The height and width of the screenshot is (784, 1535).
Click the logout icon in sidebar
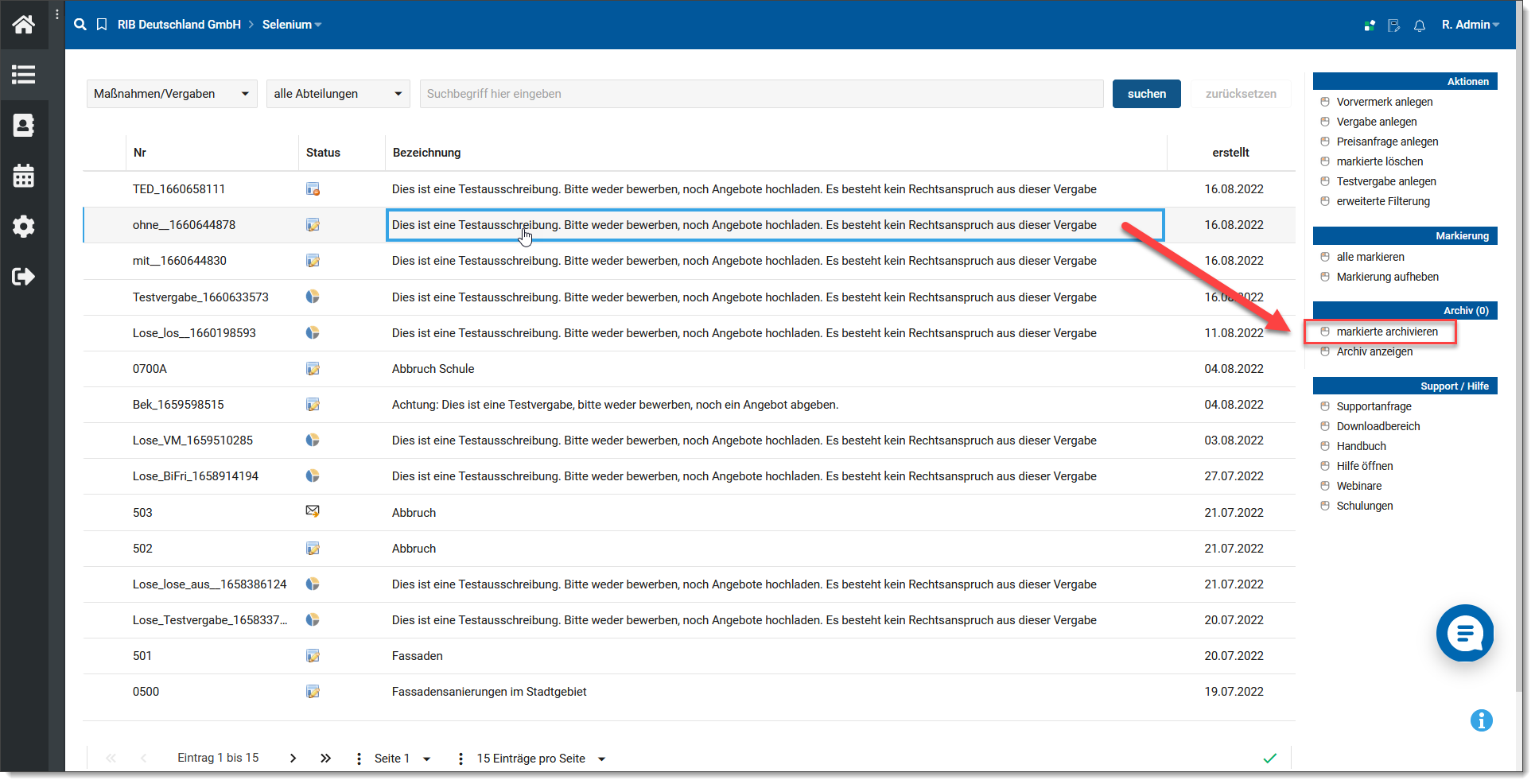pos(24,277)
